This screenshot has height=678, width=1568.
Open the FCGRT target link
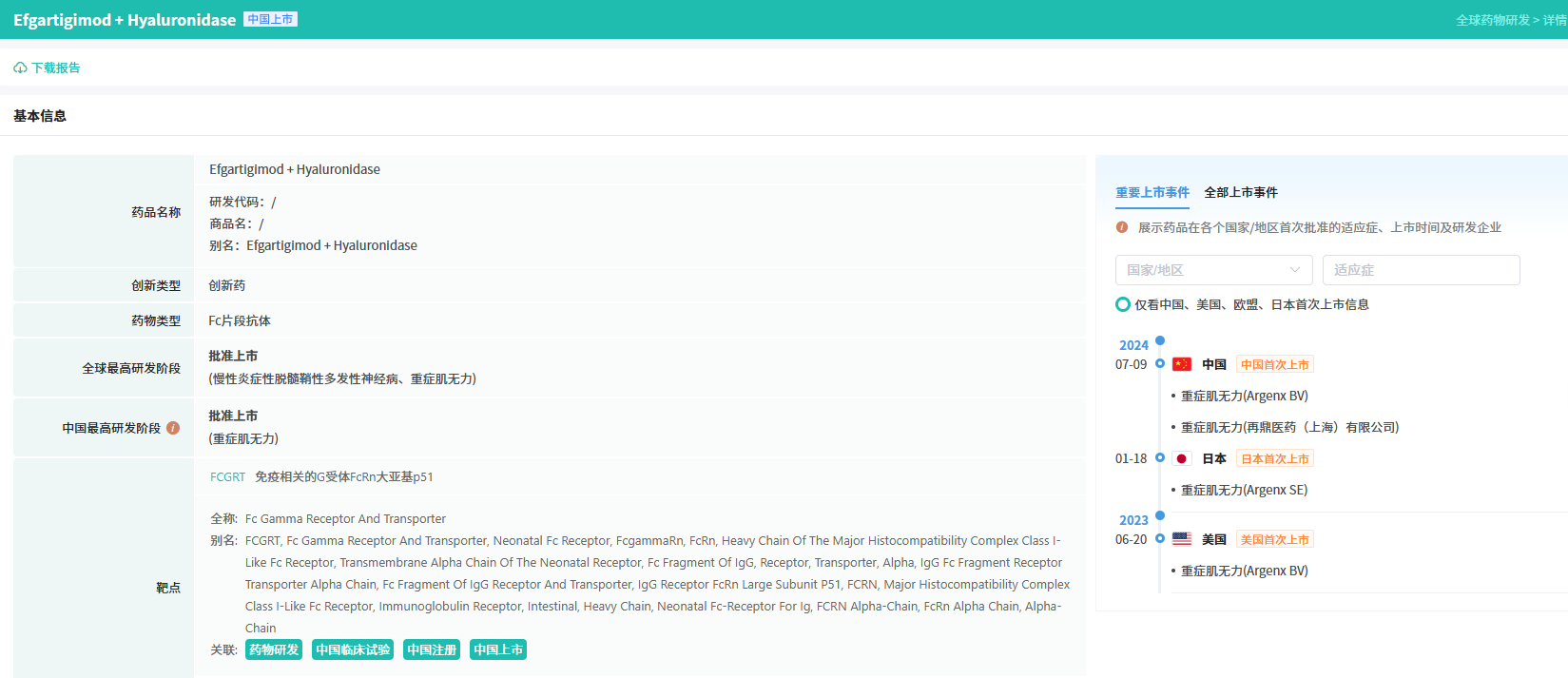227,477
